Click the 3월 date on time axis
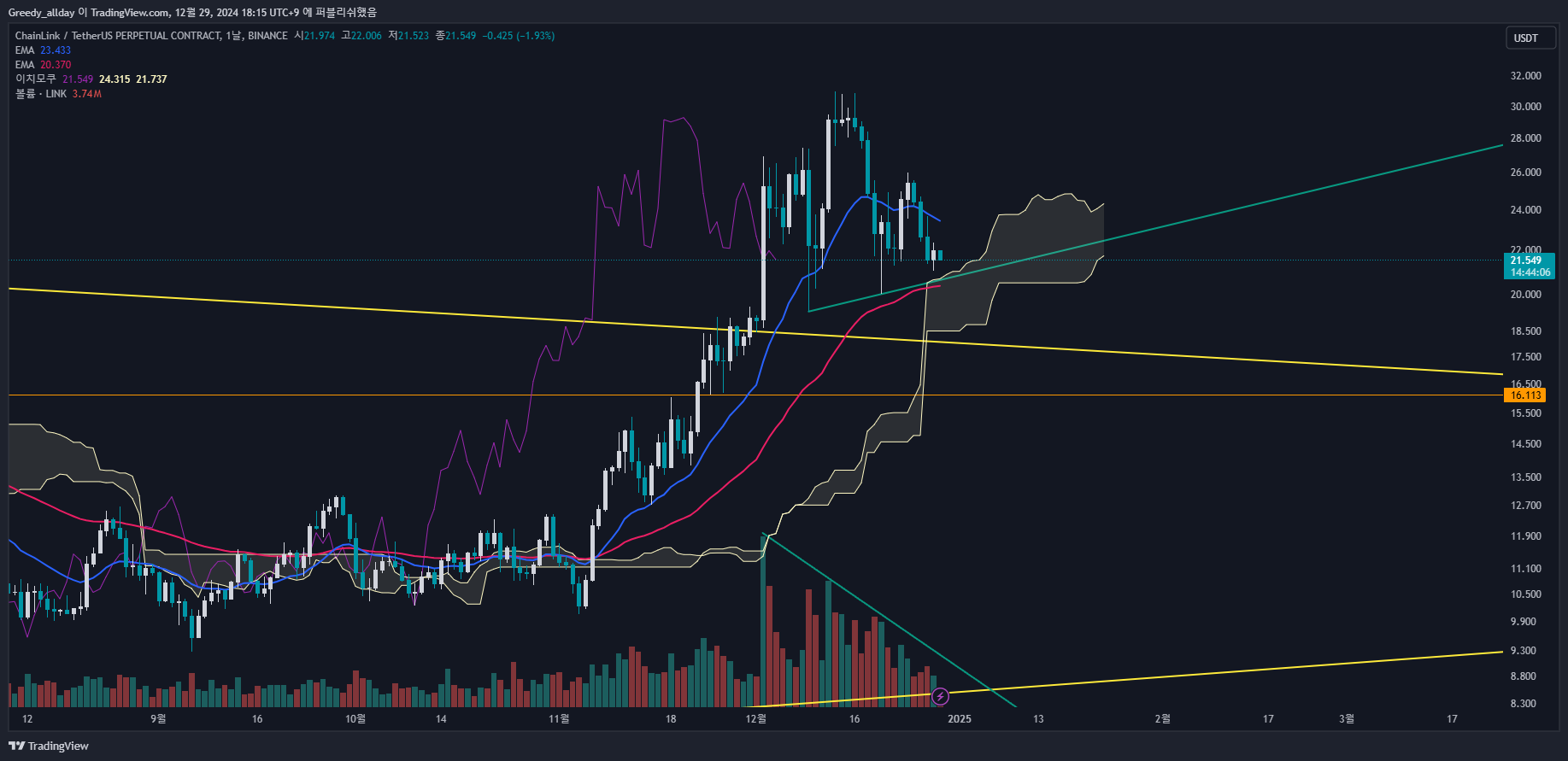Image resolution: width=1568 pixels, height=761 pixels. (x=1347, y=719)
